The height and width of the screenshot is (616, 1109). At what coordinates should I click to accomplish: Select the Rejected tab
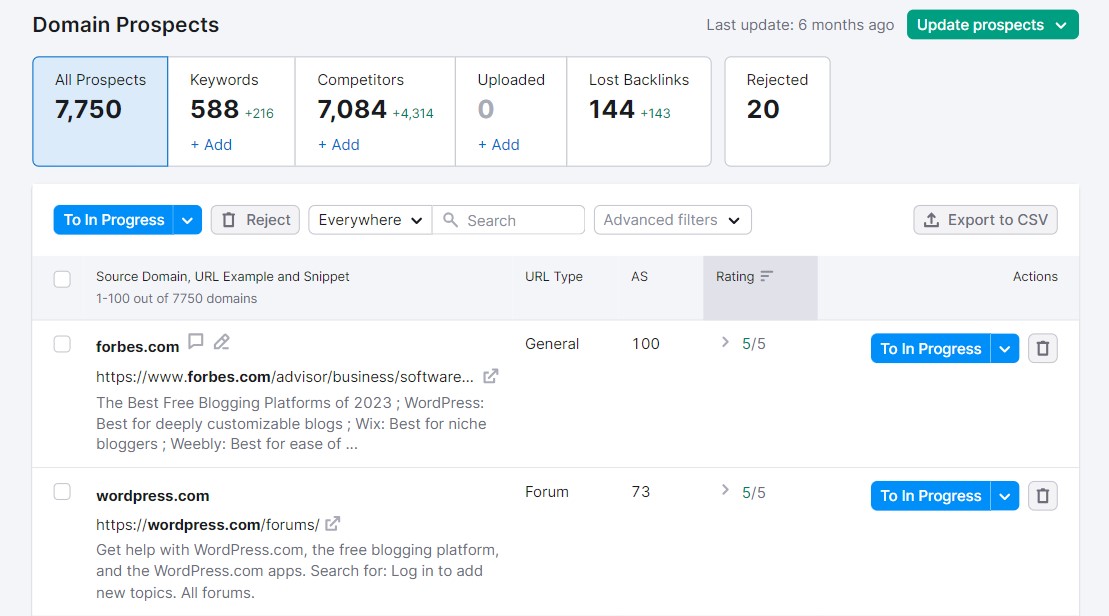click(777, 111)
